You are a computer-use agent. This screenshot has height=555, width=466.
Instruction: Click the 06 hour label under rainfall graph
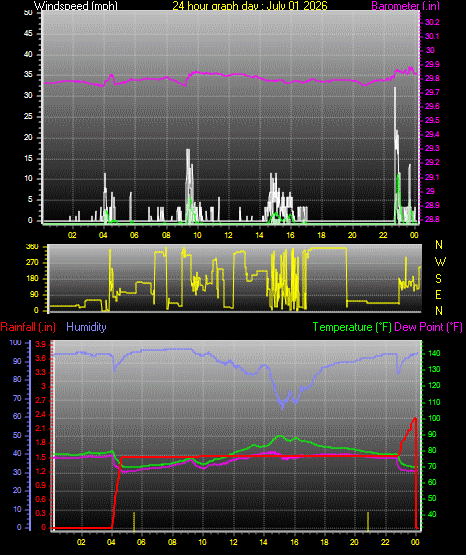(141, 542)
